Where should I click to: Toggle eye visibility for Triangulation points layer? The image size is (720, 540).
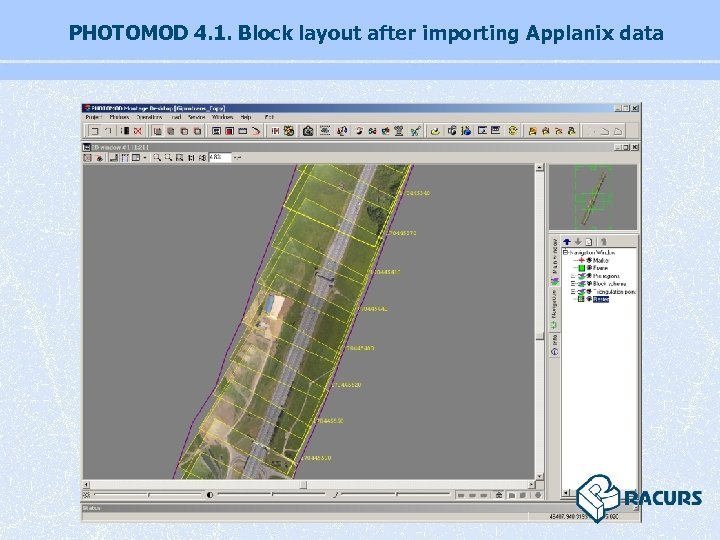click(x=589, y=292)
